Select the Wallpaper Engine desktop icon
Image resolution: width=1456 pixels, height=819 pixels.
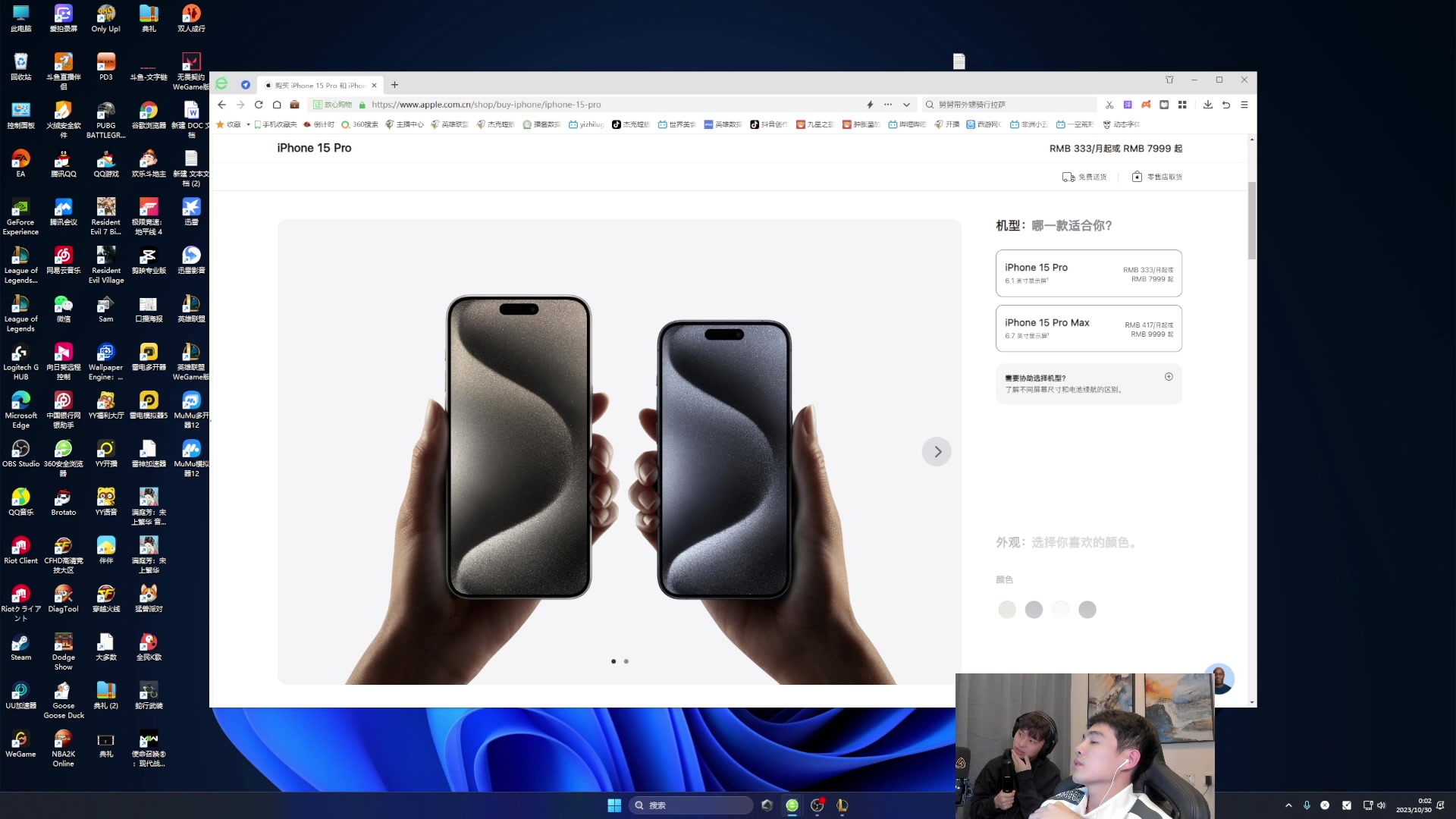point(106,362)
